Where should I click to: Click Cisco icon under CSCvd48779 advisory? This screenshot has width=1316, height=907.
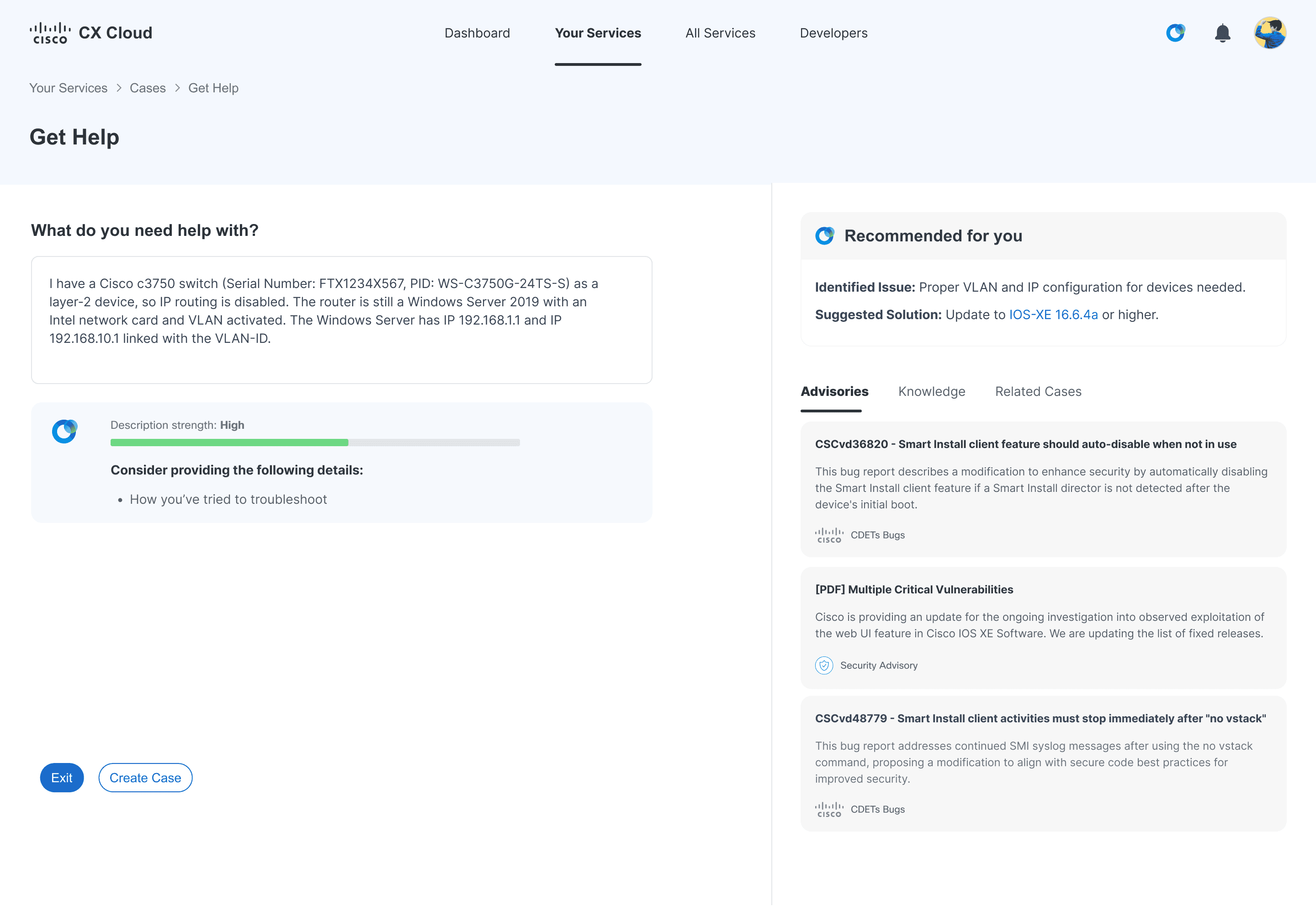[x=829, y=810]
